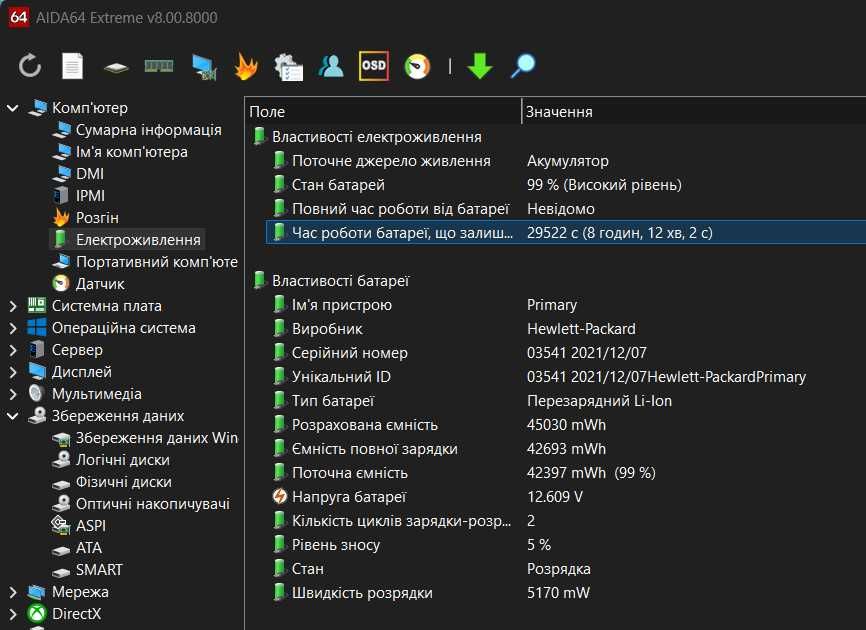This screenshot has height=630, width=866.
Task: Expand the Системна плата node
Action: (13, 306)
